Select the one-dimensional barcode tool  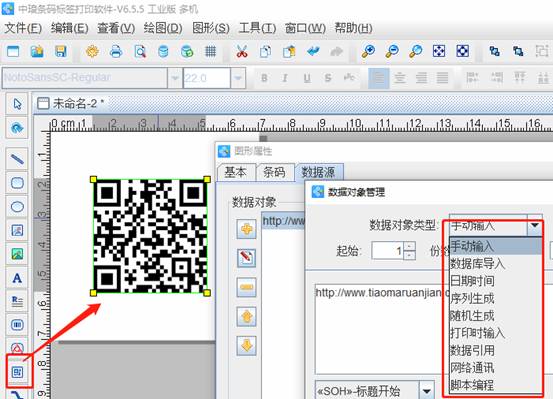(17, 325)
